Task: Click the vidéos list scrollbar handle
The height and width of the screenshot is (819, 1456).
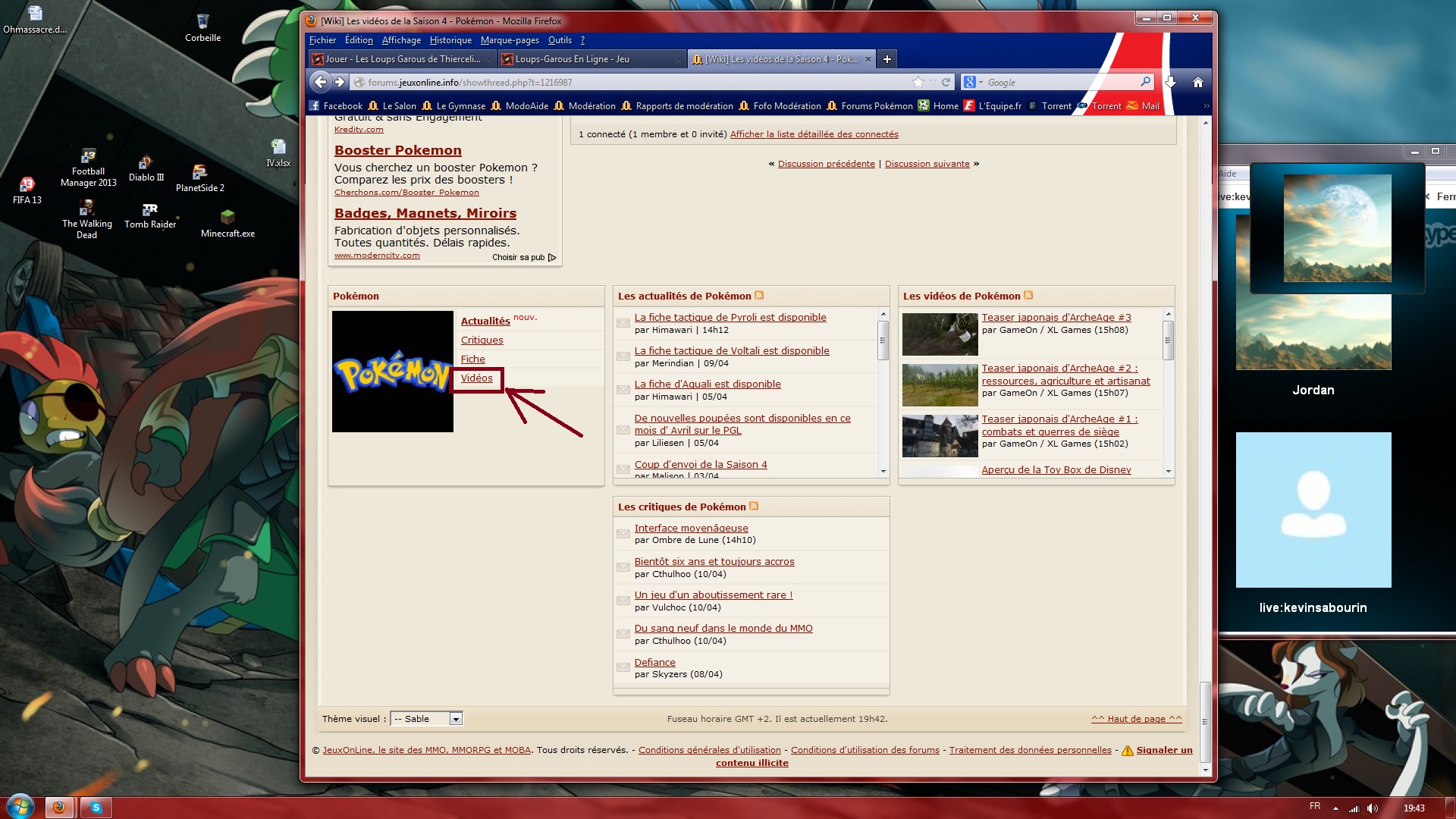Action: pyautogui.click(x=1168, y=340)
